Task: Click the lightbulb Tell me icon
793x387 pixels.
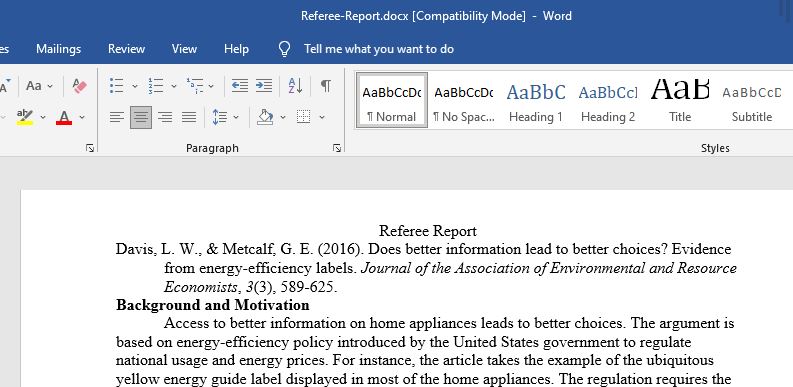Action: 285,49
